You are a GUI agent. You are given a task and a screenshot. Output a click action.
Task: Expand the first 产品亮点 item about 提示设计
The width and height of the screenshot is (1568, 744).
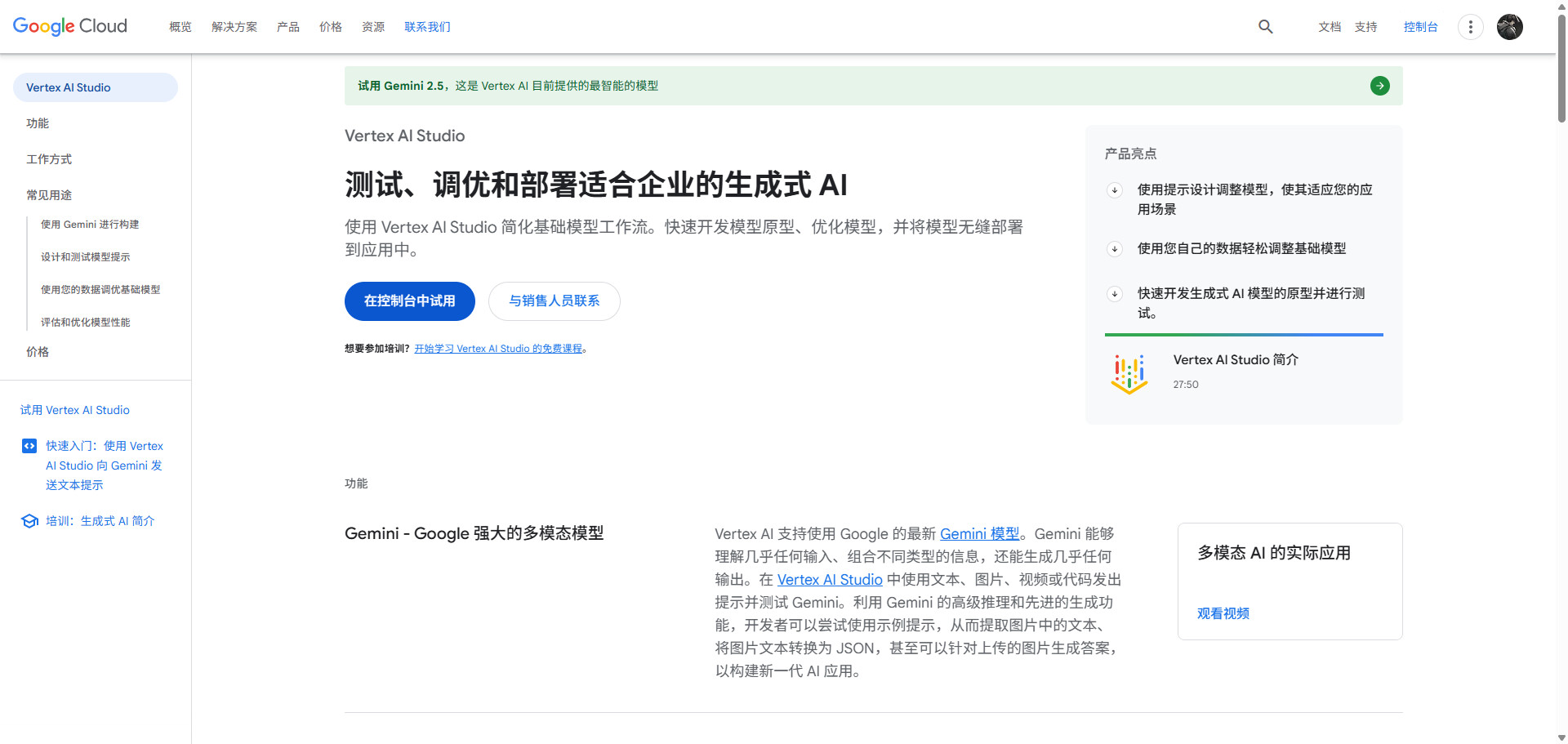(x=1114, y=190)
